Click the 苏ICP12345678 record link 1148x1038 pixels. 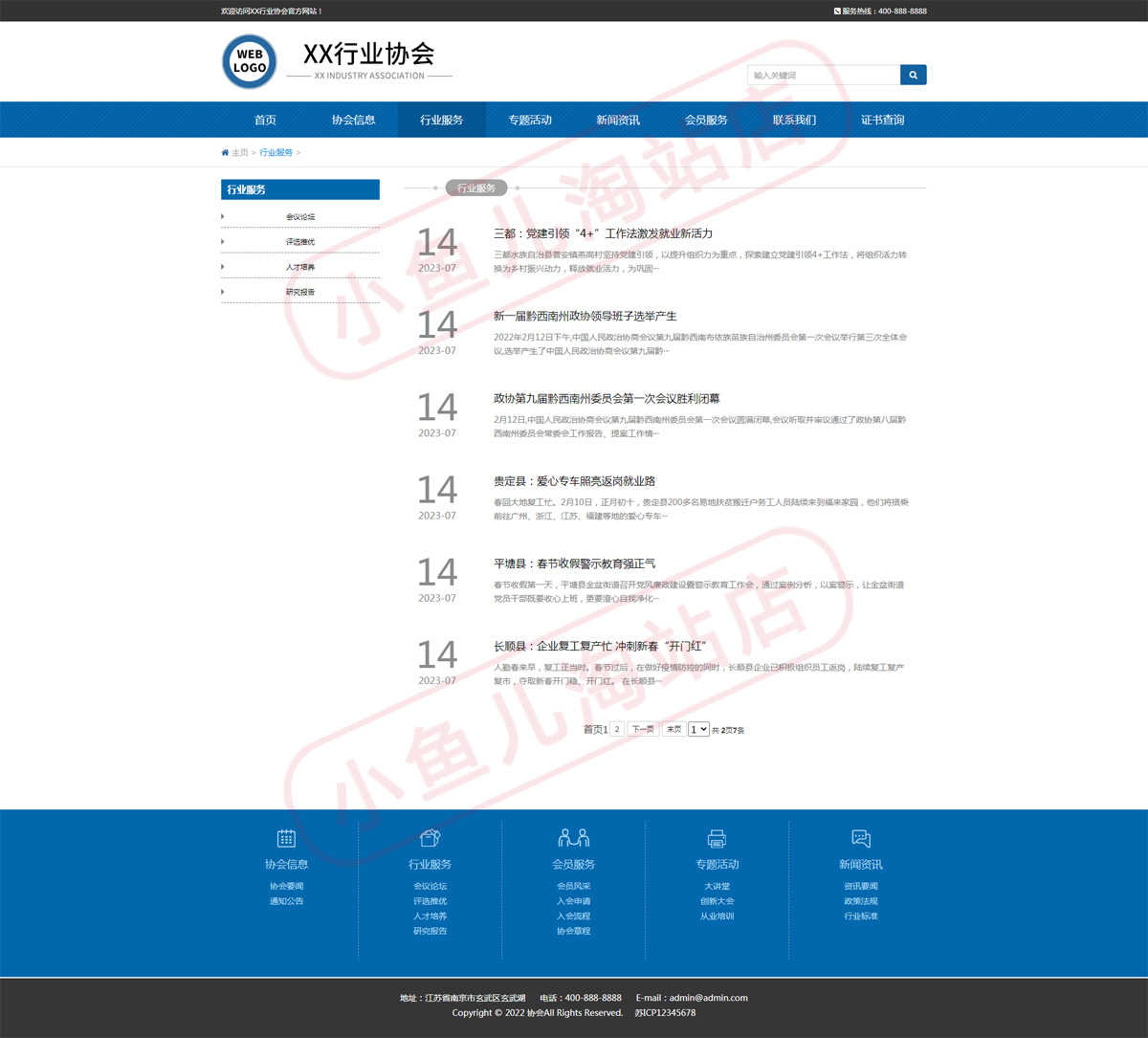(x=665, y=1012)
